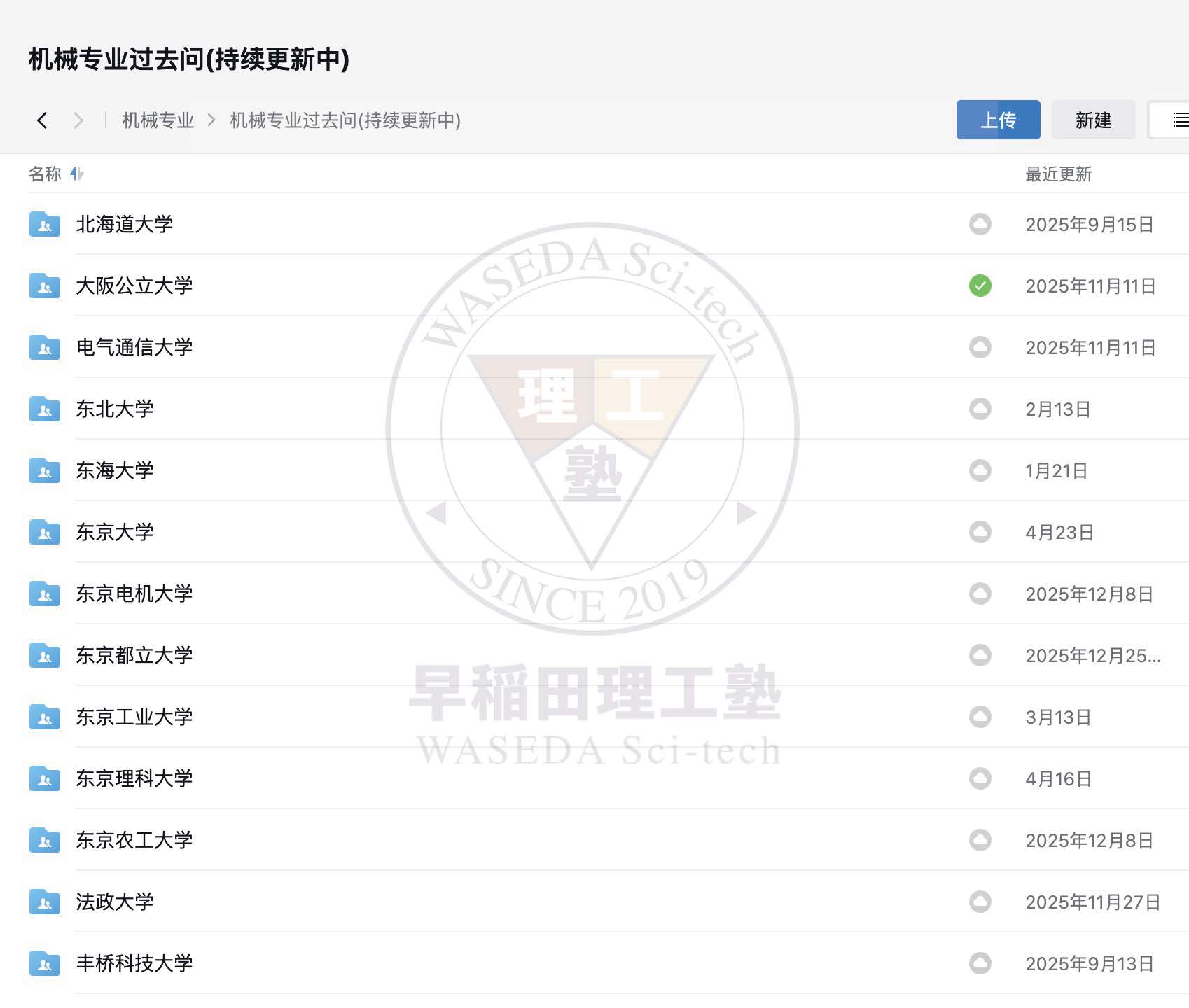The width and height of the screenshot is (1189, 1008).
Task: Sort by the 最近更新 column
Action: [1059, 174]
